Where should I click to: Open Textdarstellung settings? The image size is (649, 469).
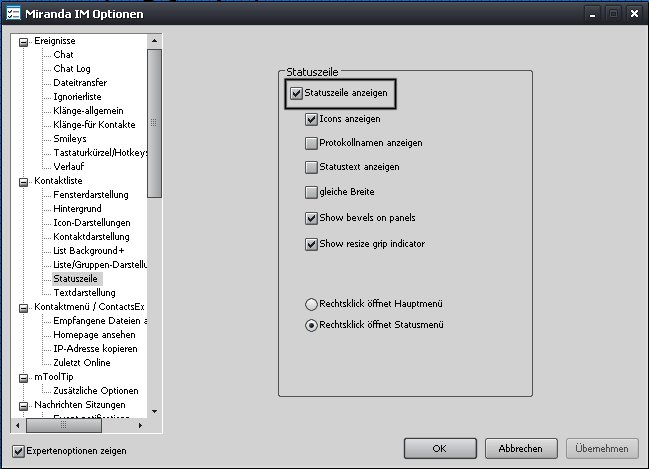pyautogui.click(x=84, y=293)
